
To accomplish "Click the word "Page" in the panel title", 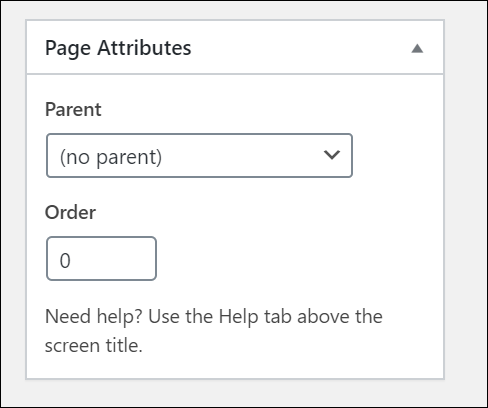I will click(x=68, y=49).
